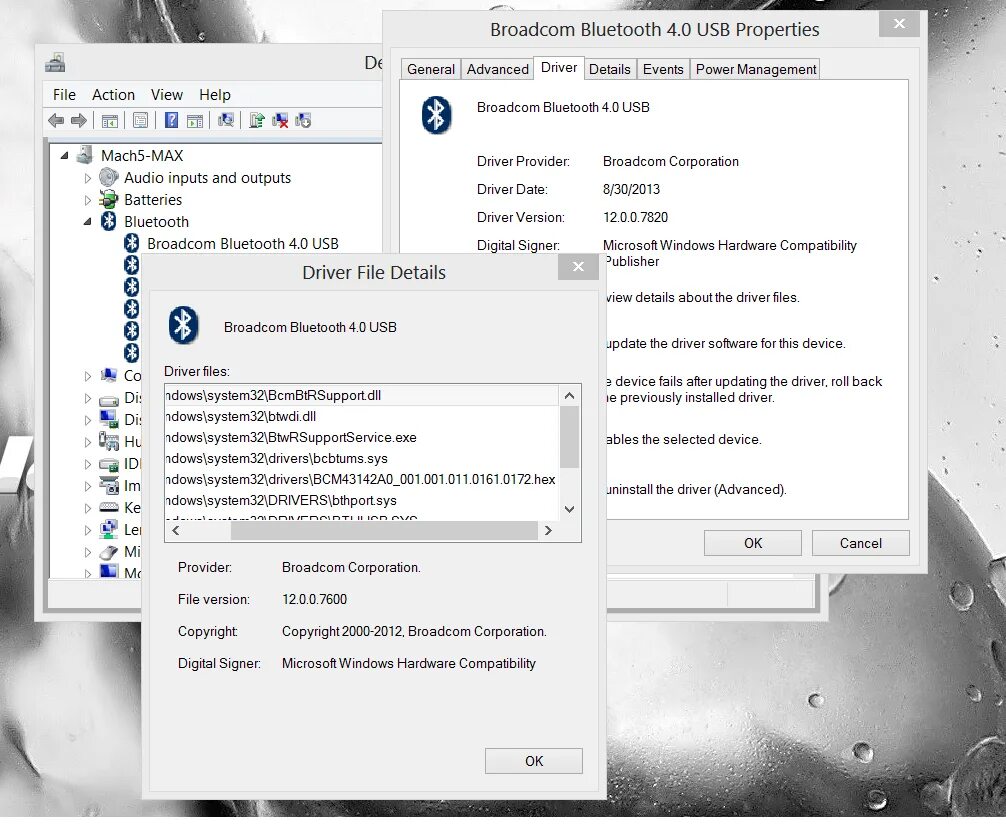Click the Disable device toolbar icon with down arrow
This screenshot has width=1006, height=827.
pyautogui.click(x=303, y=120)
